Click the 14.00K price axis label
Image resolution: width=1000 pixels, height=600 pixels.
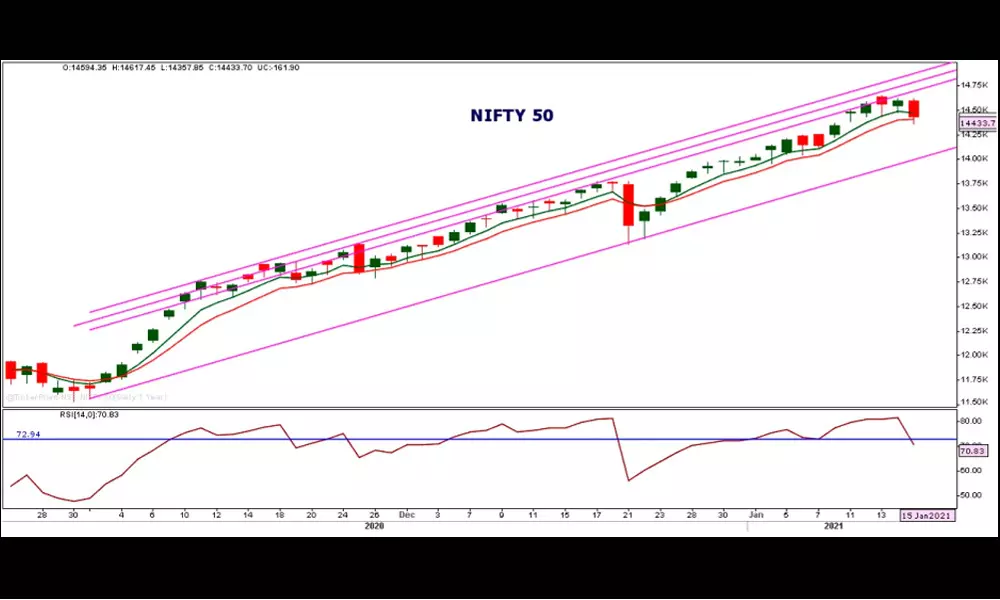(976, 159)
